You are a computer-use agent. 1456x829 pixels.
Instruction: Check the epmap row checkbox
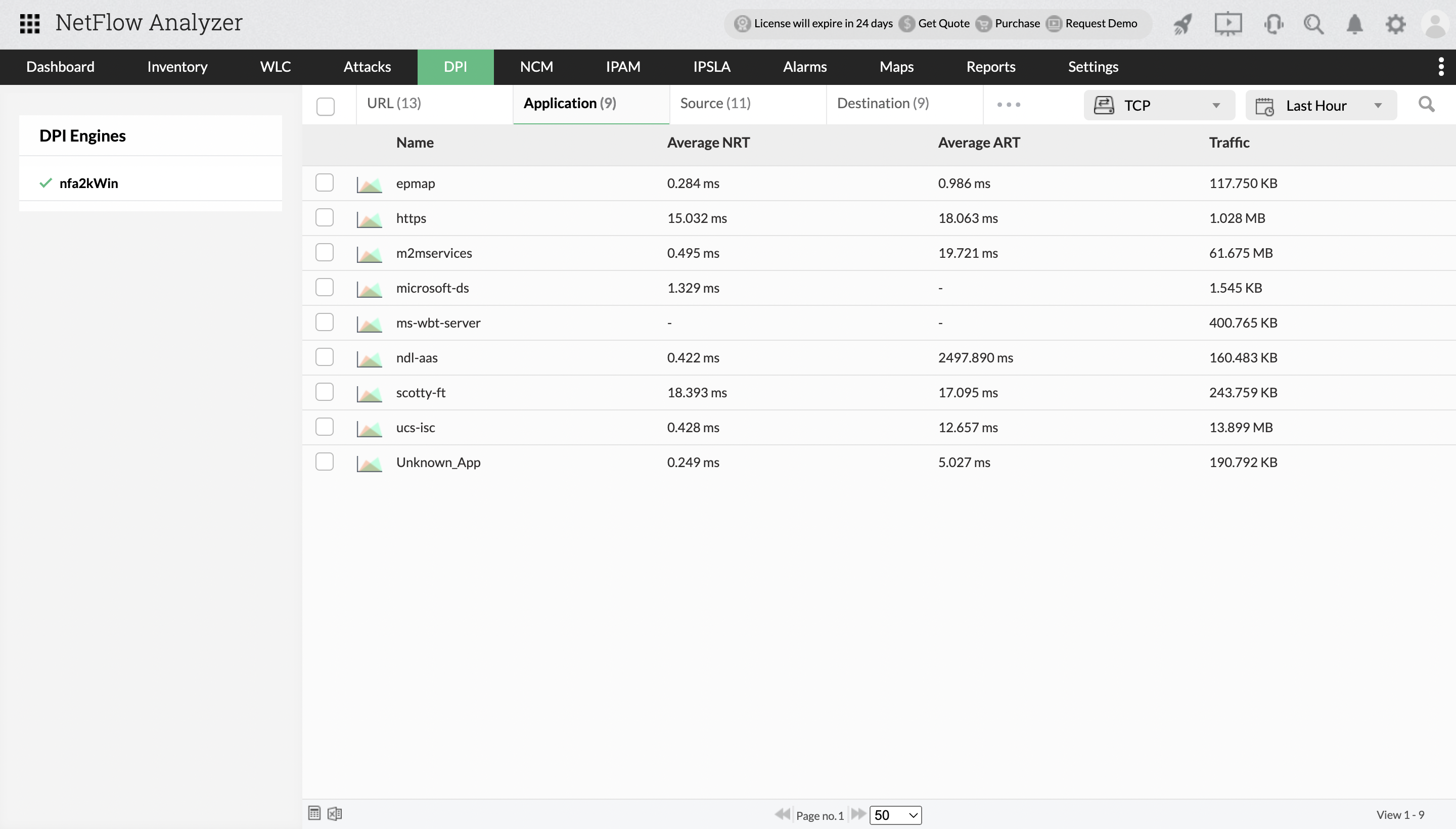pyautogui.click(x=325, y=183)
